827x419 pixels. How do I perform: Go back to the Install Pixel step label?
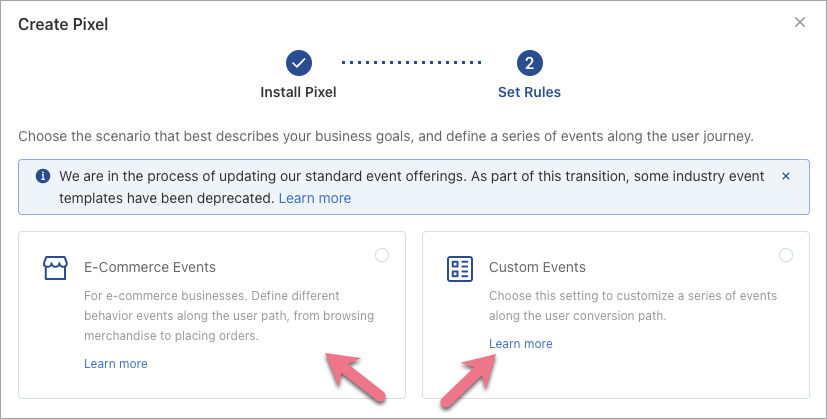coord(298,92)
